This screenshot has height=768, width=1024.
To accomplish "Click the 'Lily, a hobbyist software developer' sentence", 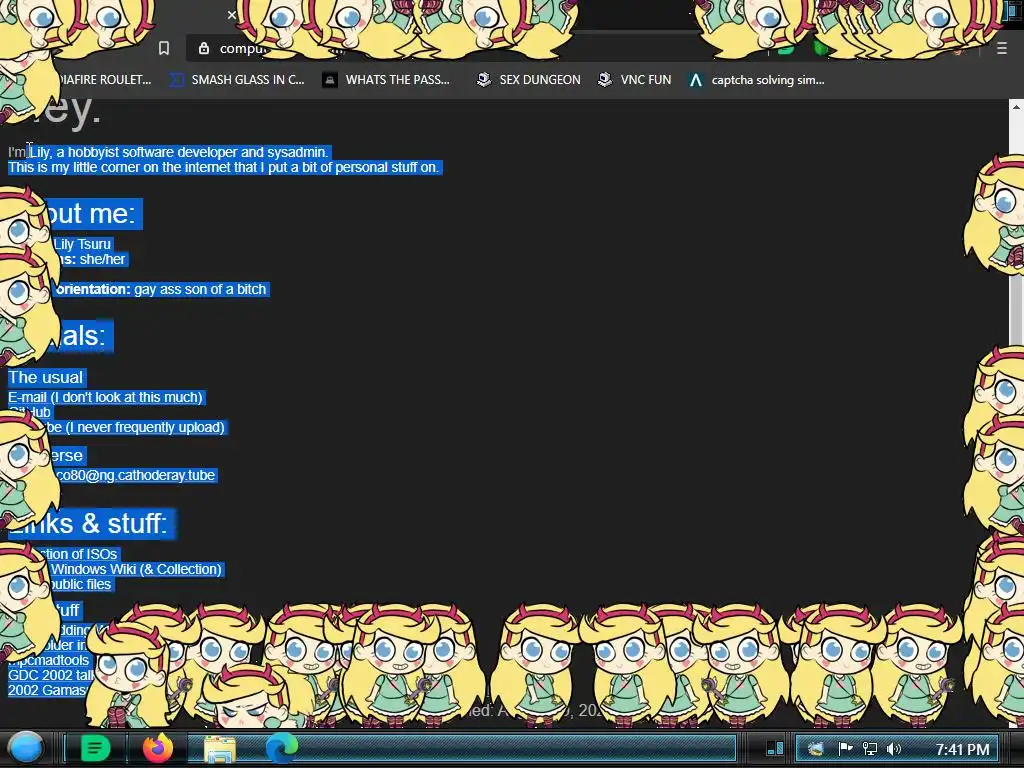I will click(179, 152).
